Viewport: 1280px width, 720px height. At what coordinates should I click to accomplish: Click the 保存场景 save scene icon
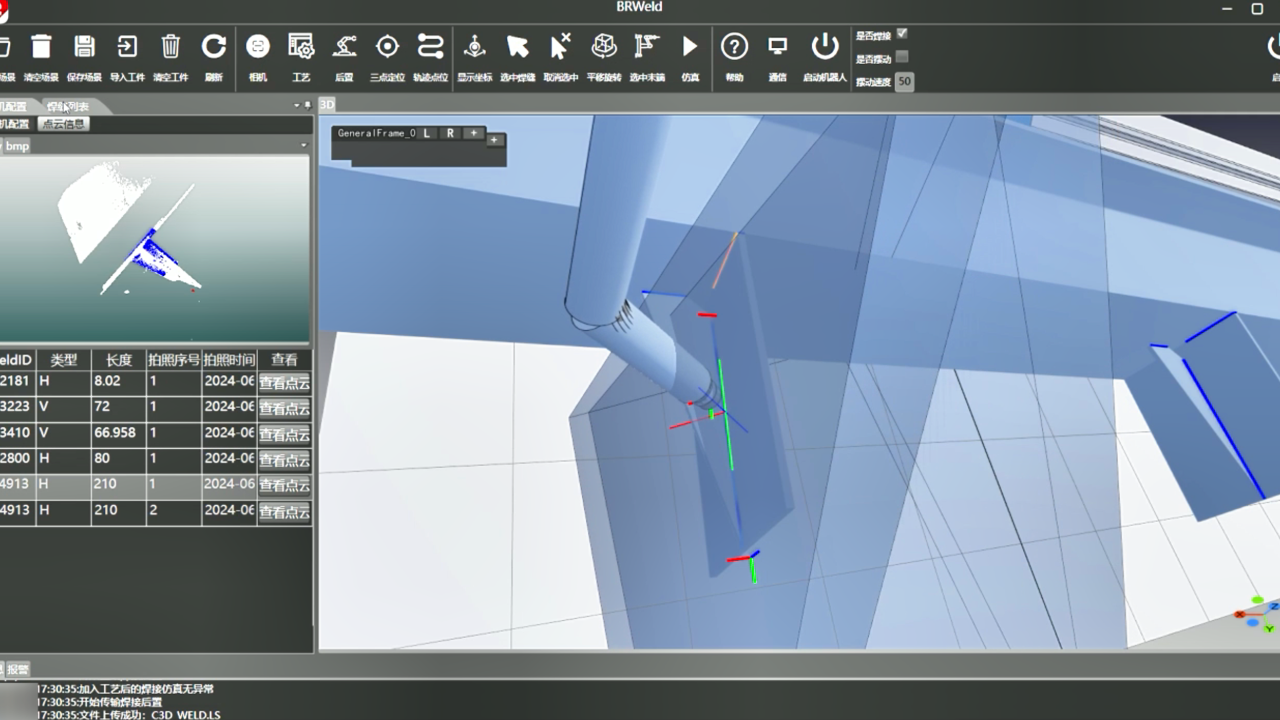(84, 47)
